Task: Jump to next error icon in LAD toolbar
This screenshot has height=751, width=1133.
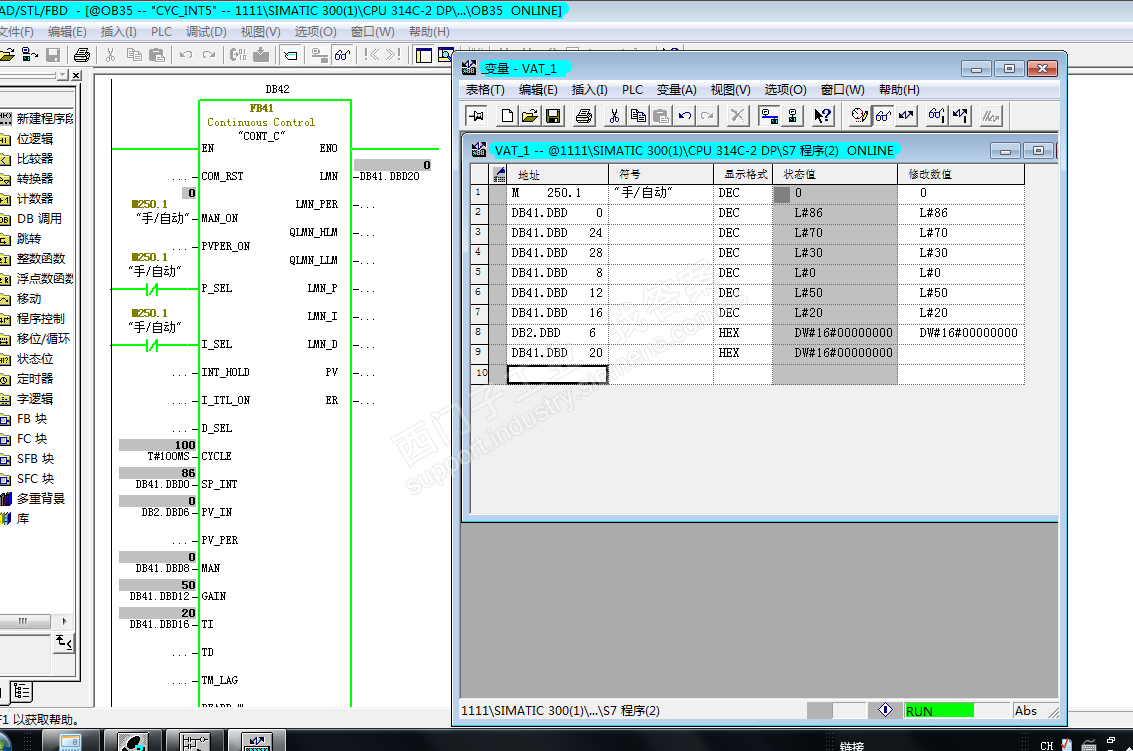Action: point(393,55)
